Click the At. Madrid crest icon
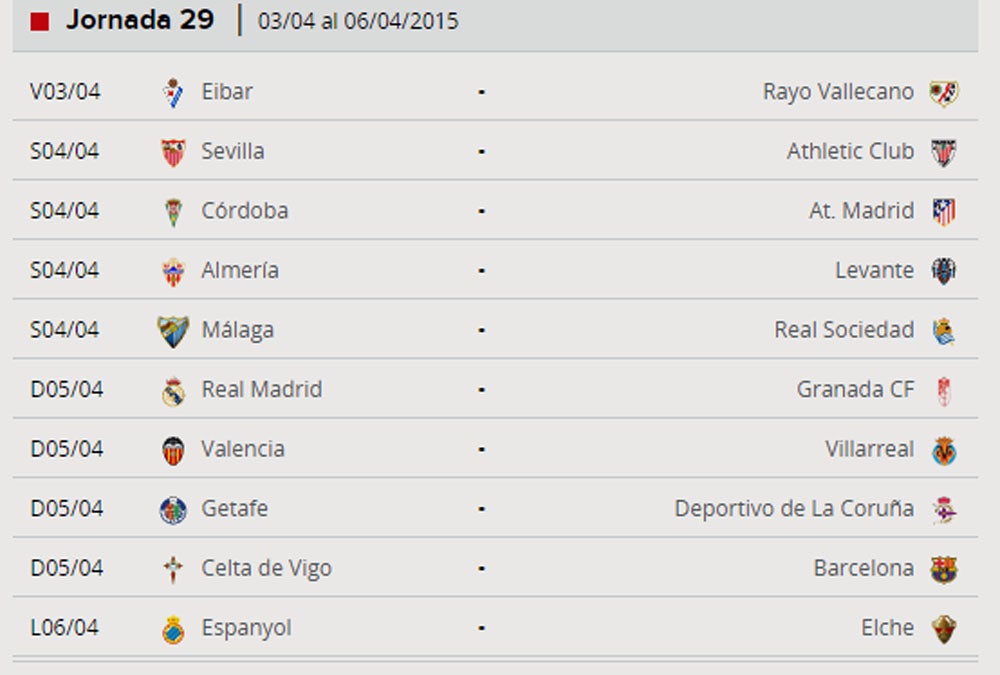Screen dimensions: 1000x675 (943, 211)
